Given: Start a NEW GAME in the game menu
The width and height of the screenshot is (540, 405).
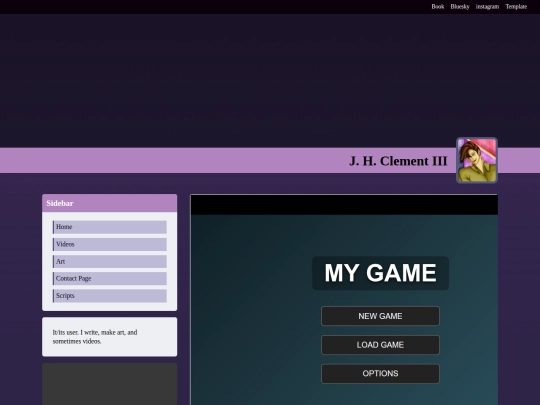Looking at the screenshot, I should 380,316.
